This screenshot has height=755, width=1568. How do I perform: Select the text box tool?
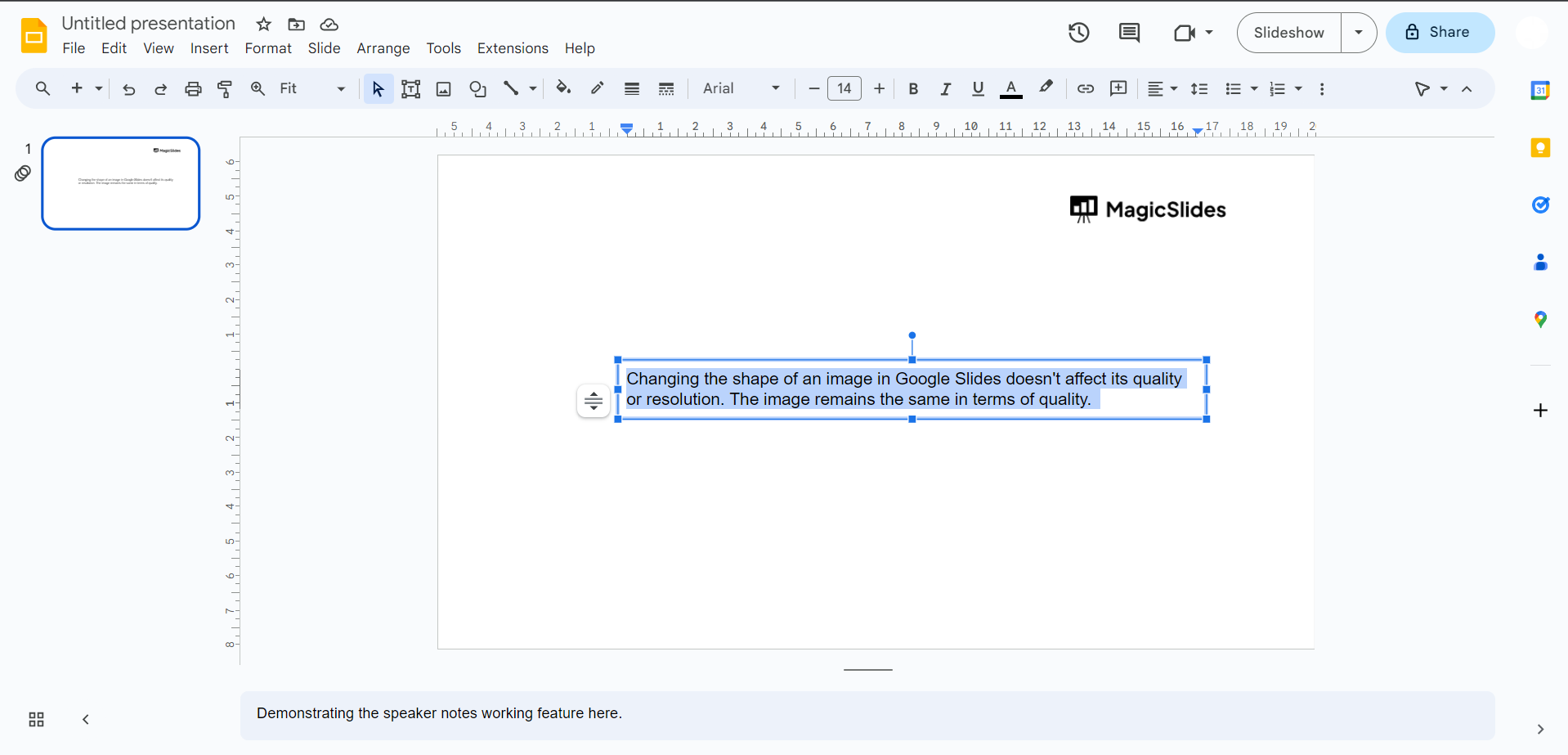coord(410,89)
